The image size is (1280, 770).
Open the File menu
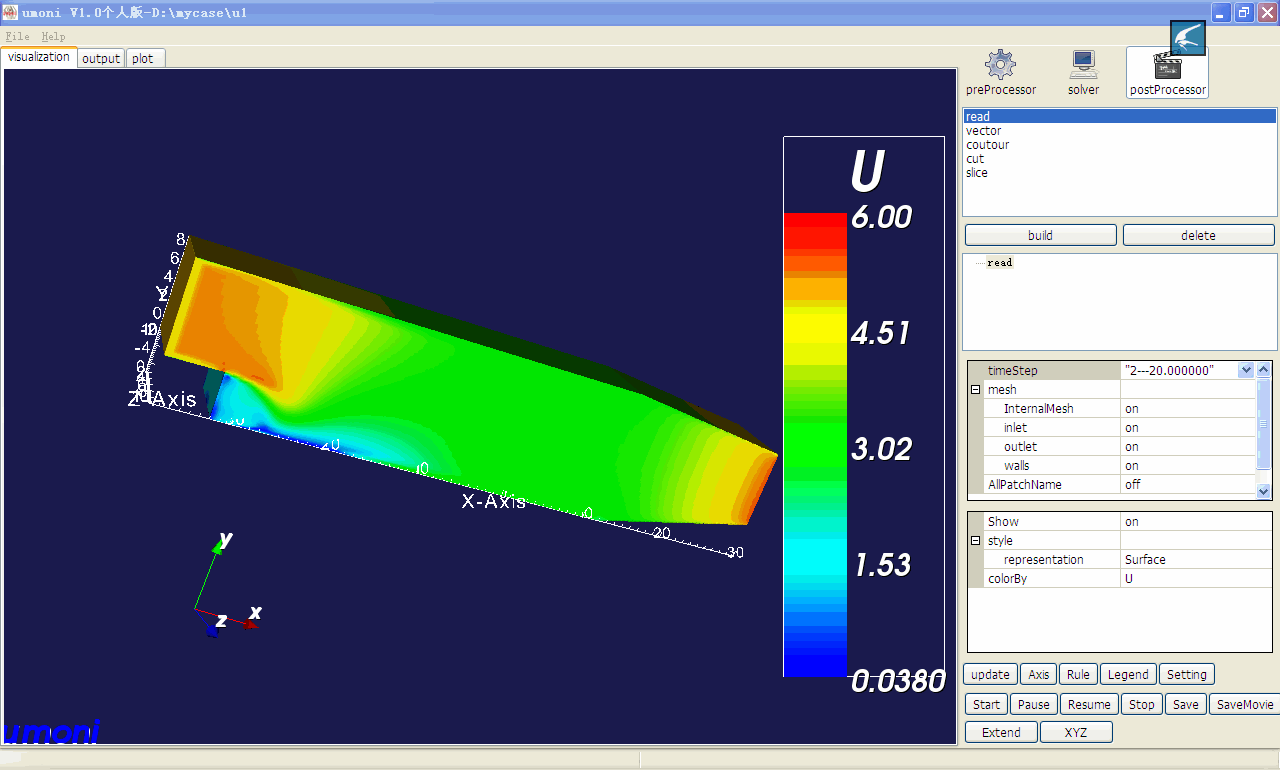coord(17,36)
